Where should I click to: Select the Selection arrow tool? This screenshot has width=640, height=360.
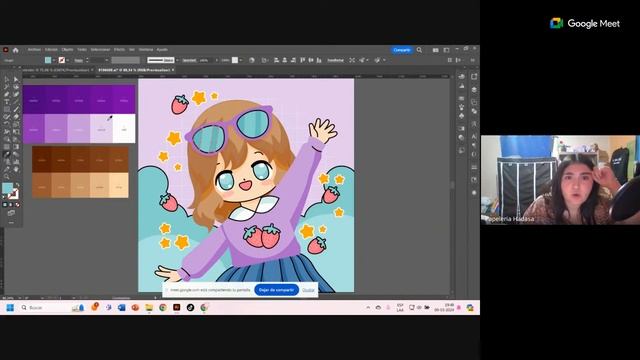click(7, 79)
